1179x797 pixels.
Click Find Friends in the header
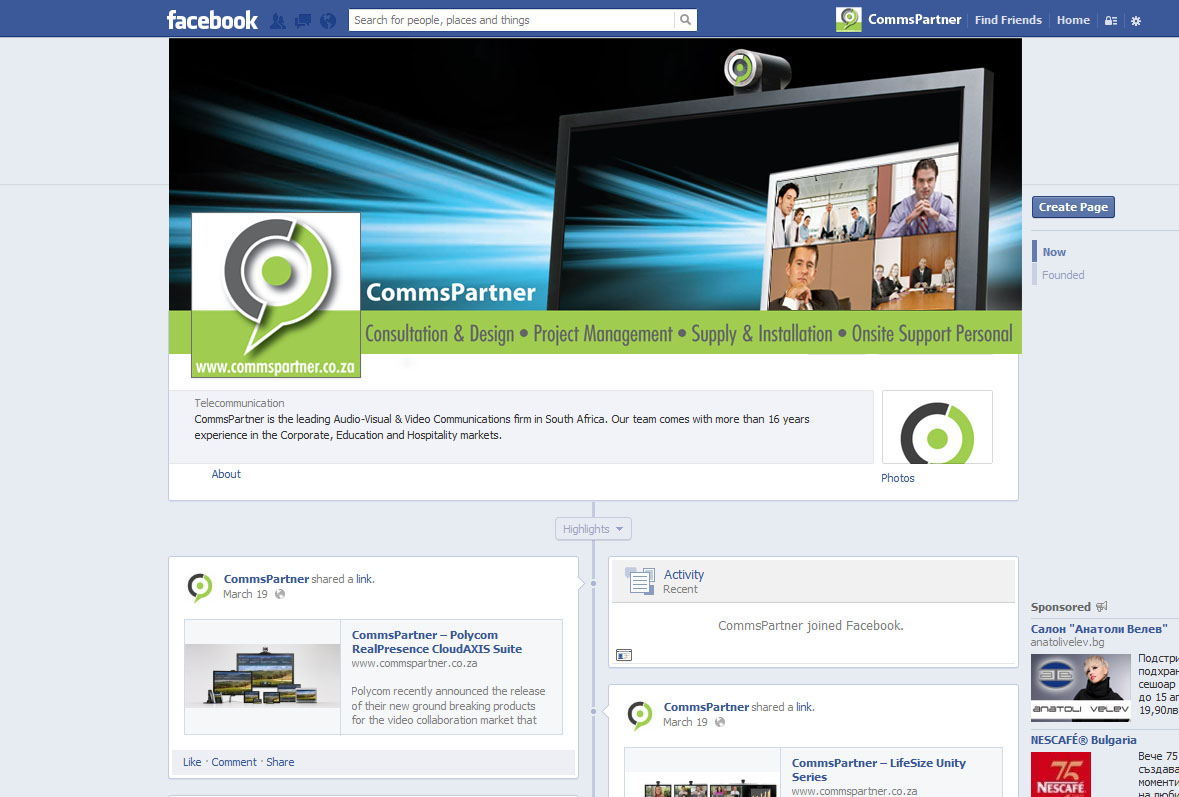pos(1008,20)
